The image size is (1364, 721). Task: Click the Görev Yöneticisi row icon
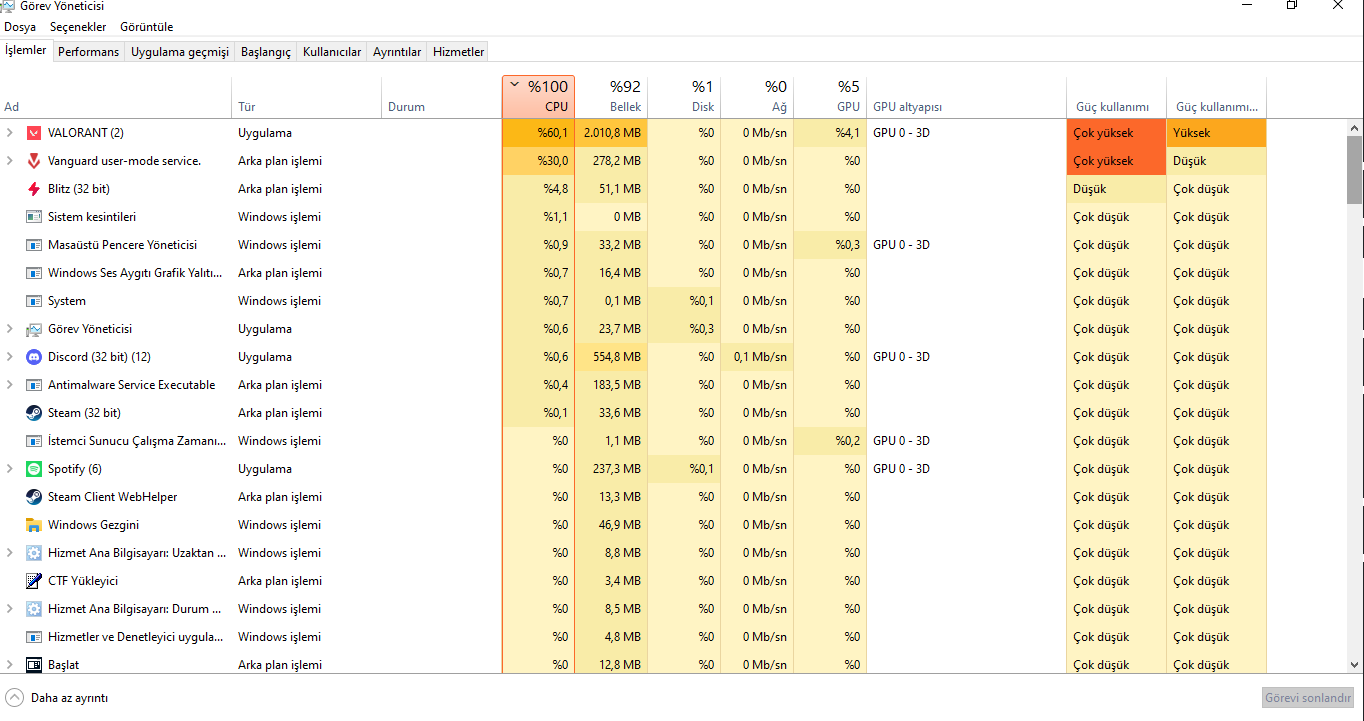pyautogui.click(x=34, y=329)
